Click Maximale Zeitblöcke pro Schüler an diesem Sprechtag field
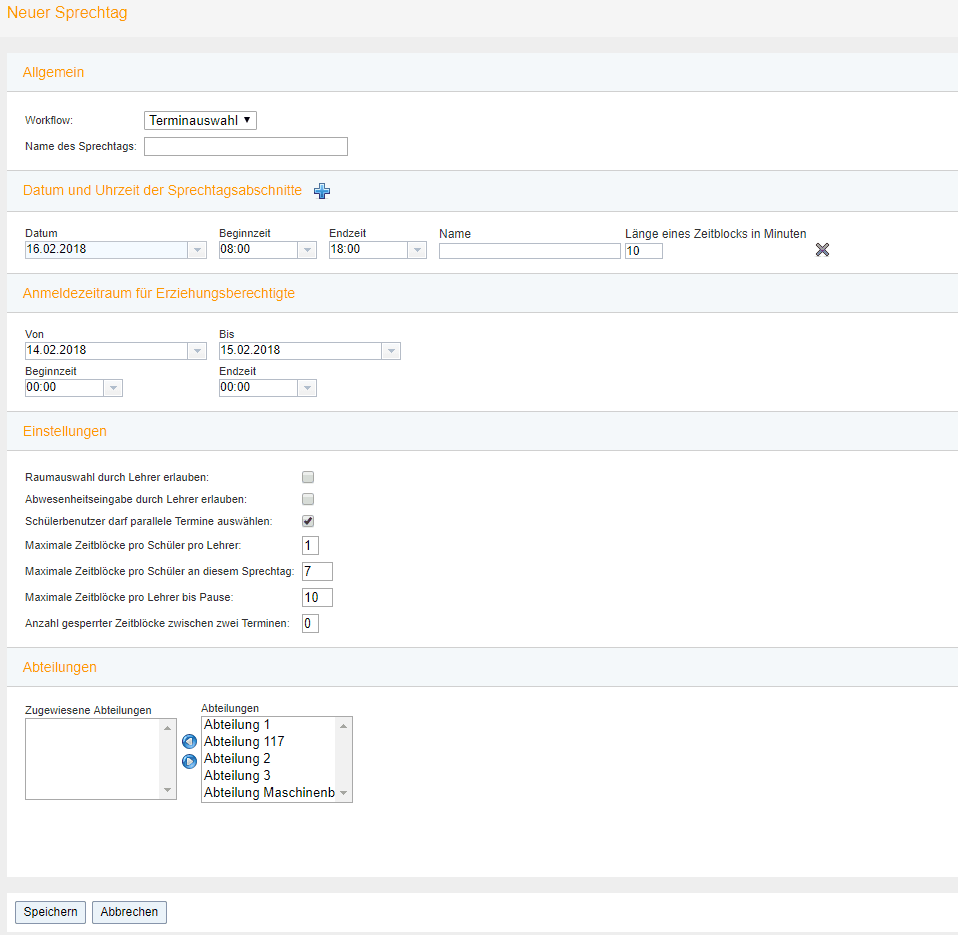Image resolution: width=958 pixels, height=935 pixels. [x=318, y=571]
